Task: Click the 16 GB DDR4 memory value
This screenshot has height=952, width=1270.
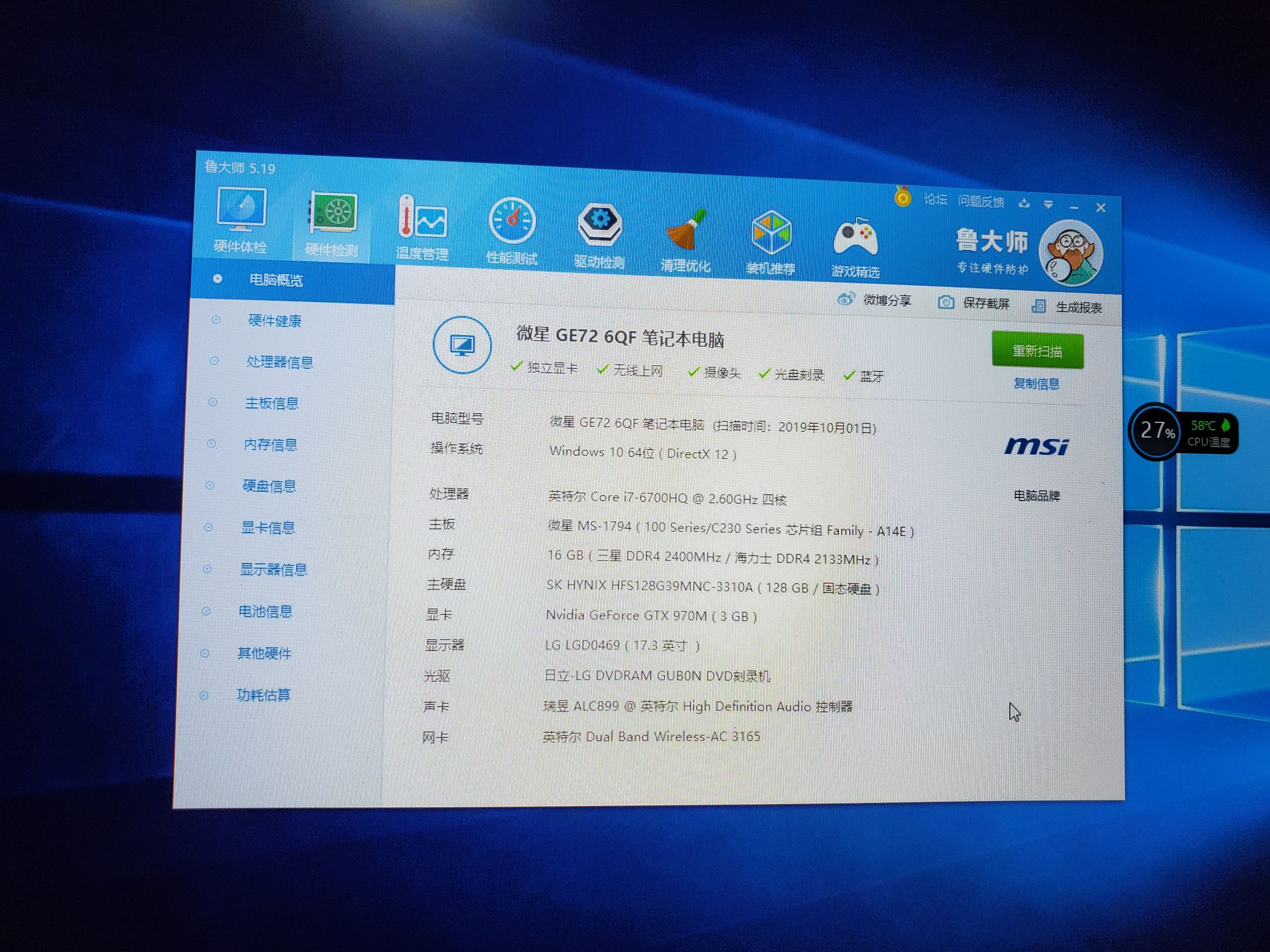Action: pos(712,557)
